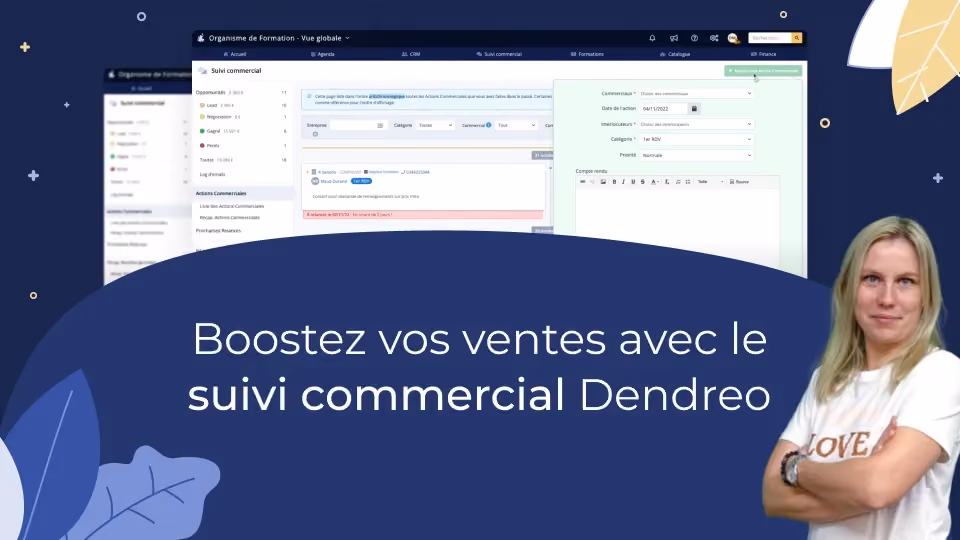Screen dimensions: 960x540
Task: Click the Source button in editor toolbar
Action: click(739, 182)
